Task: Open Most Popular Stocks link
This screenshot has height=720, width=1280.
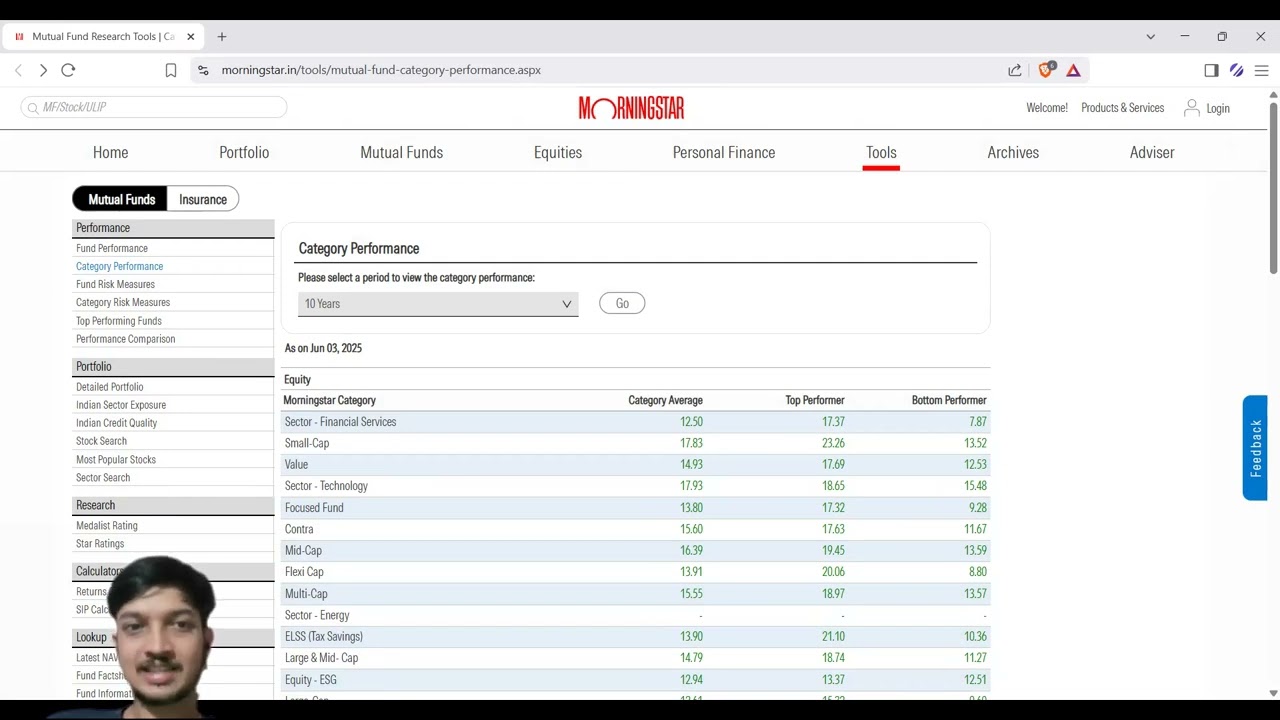Action: tap(116, 460)
